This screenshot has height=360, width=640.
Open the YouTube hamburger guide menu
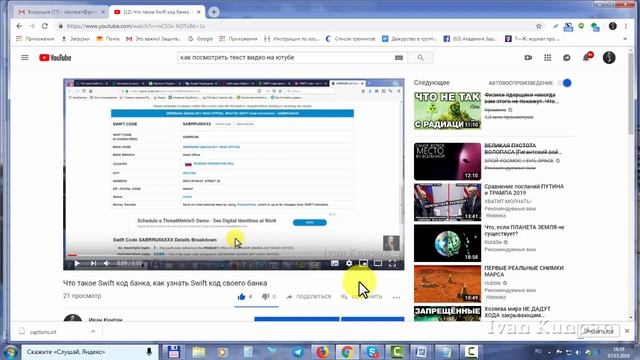point(25,58)
